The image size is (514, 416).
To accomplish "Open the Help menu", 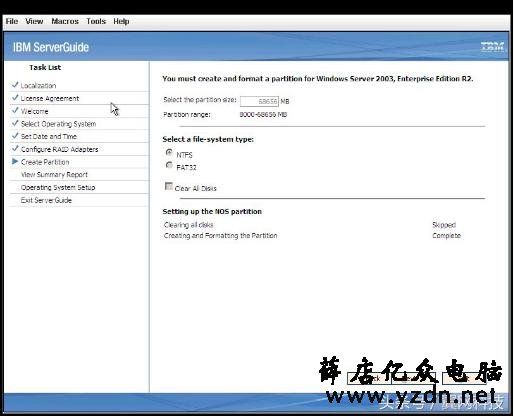I will pos(121,21).
